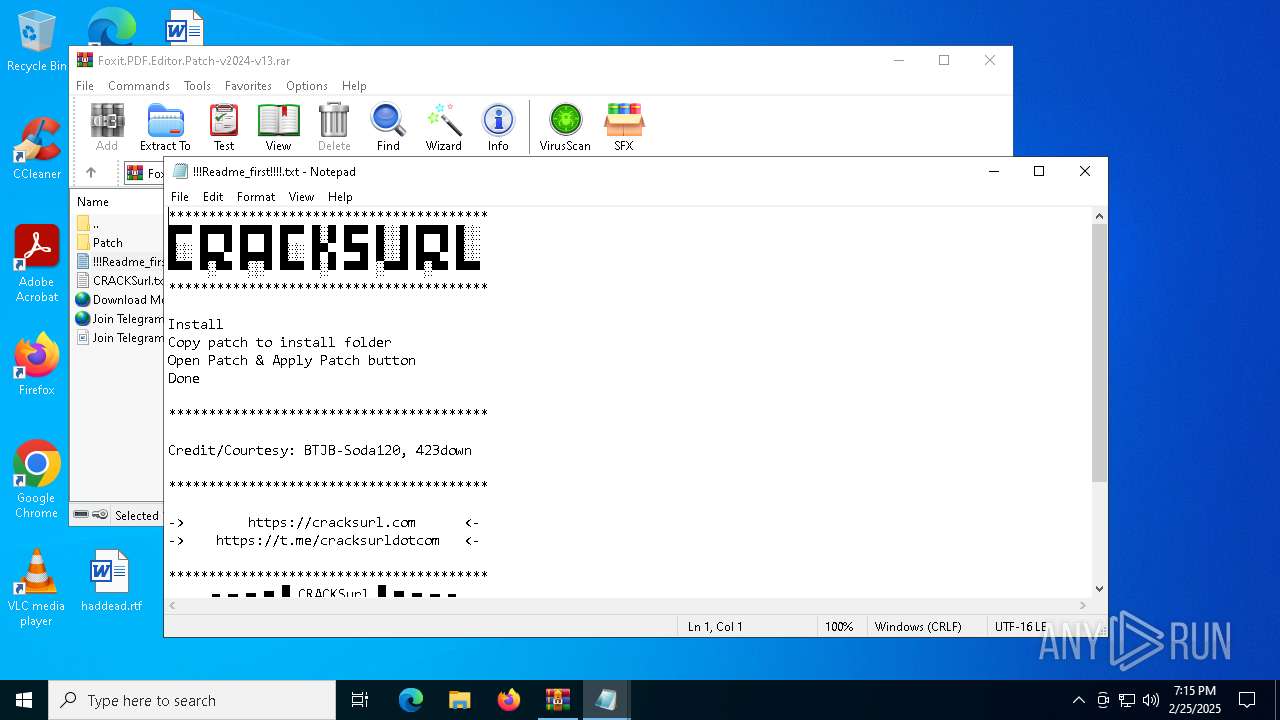Image resolution: width=1280 pixels, height=720 pixels.
Task: Open Notepad Format menu
Action: tap(256, 197)
